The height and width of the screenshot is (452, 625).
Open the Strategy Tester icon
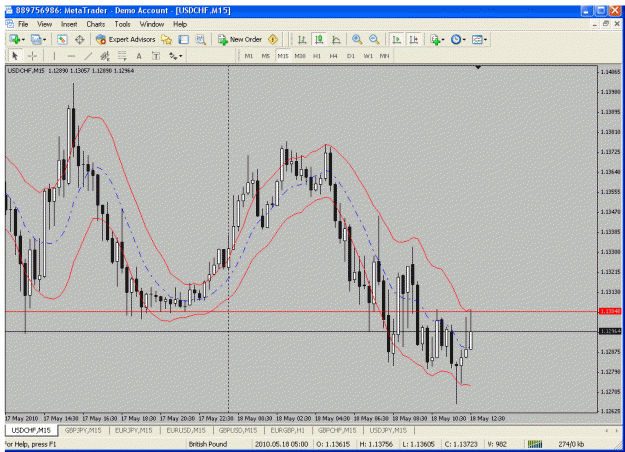click(200, 39)
